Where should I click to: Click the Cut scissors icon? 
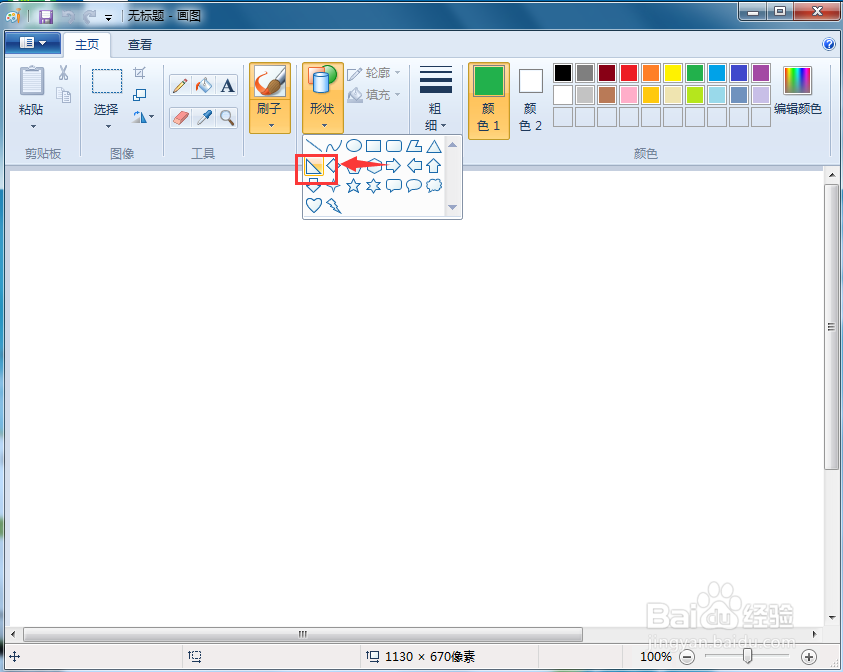(x=63, y=72)
